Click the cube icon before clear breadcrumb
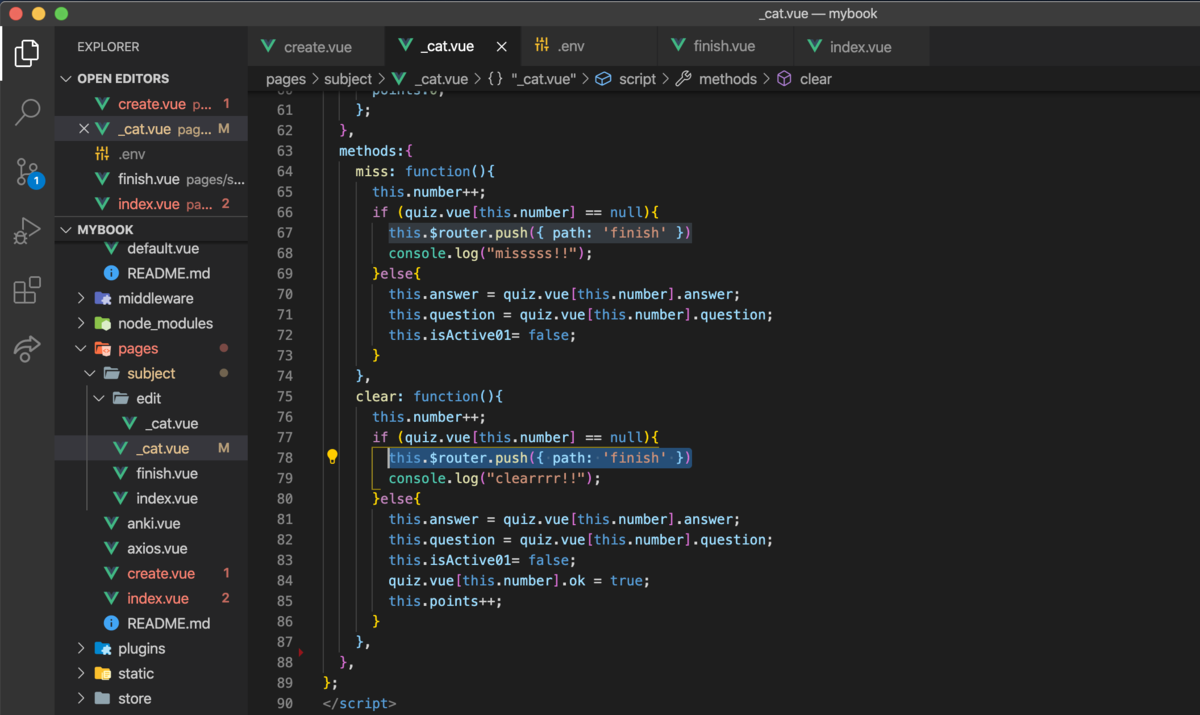The image size is (1200, 715). [x=785, y=78]
